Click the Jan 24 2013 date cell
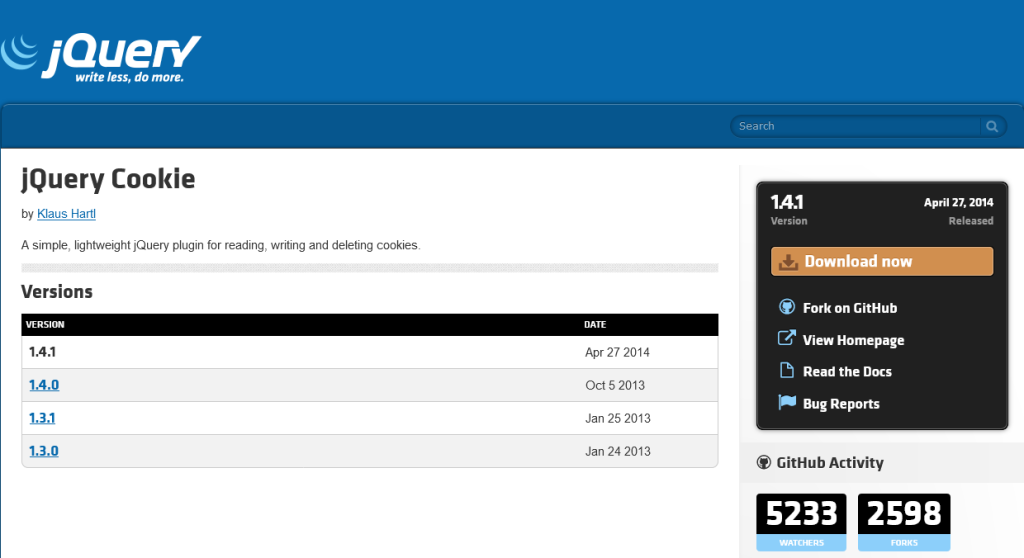The height and width of the screenshot is (558, 1024). (618, 451)
